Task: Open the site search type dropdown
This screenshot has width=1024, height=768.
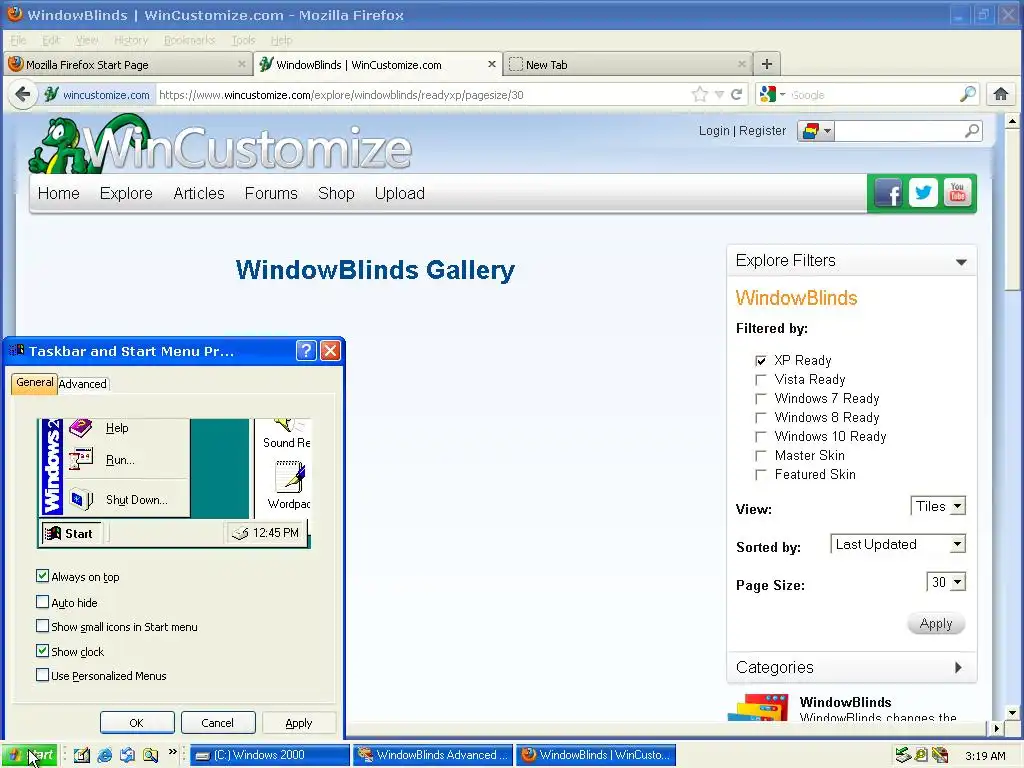Action: [816, 131]
